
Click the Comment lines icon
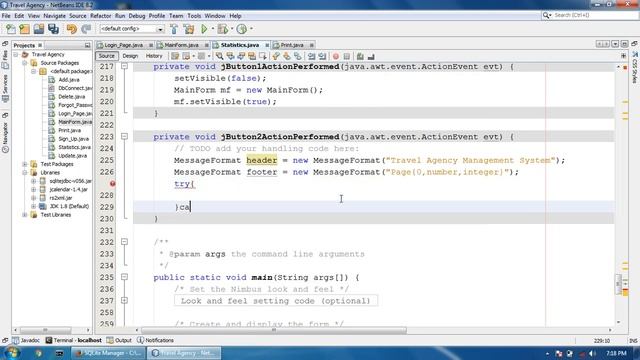tap(360, 56)
